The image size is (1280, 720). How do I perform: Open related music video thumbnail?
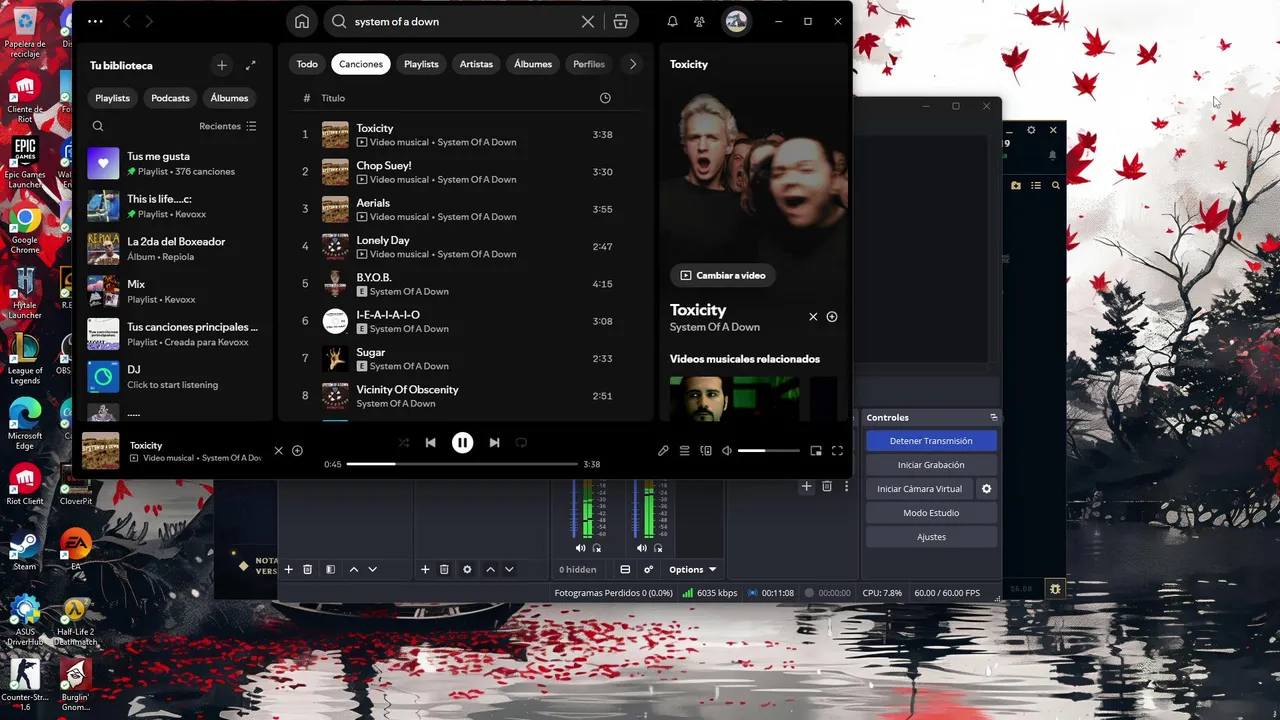[734, 398]
